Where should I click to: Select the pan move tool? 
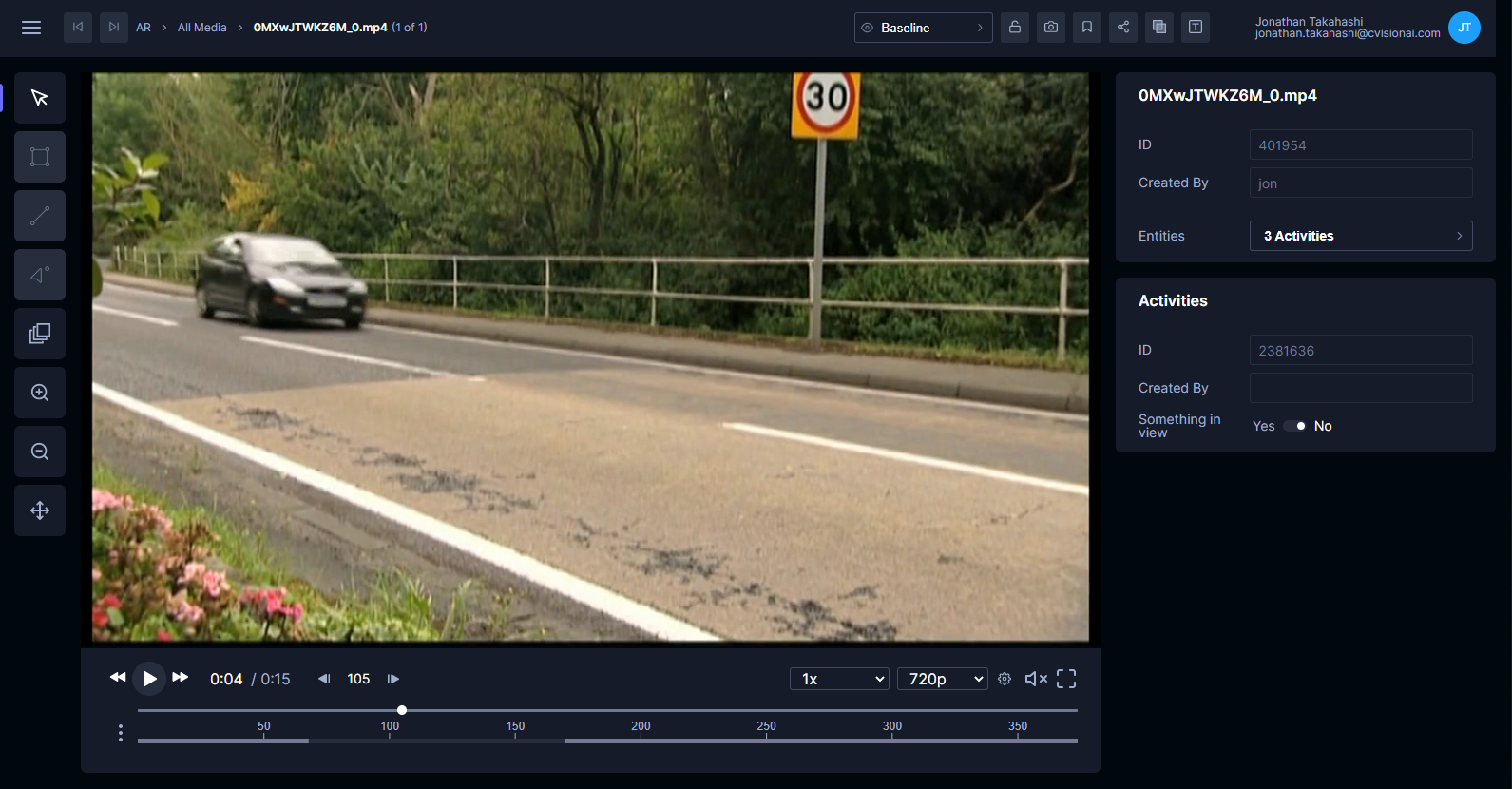(40, 510)
